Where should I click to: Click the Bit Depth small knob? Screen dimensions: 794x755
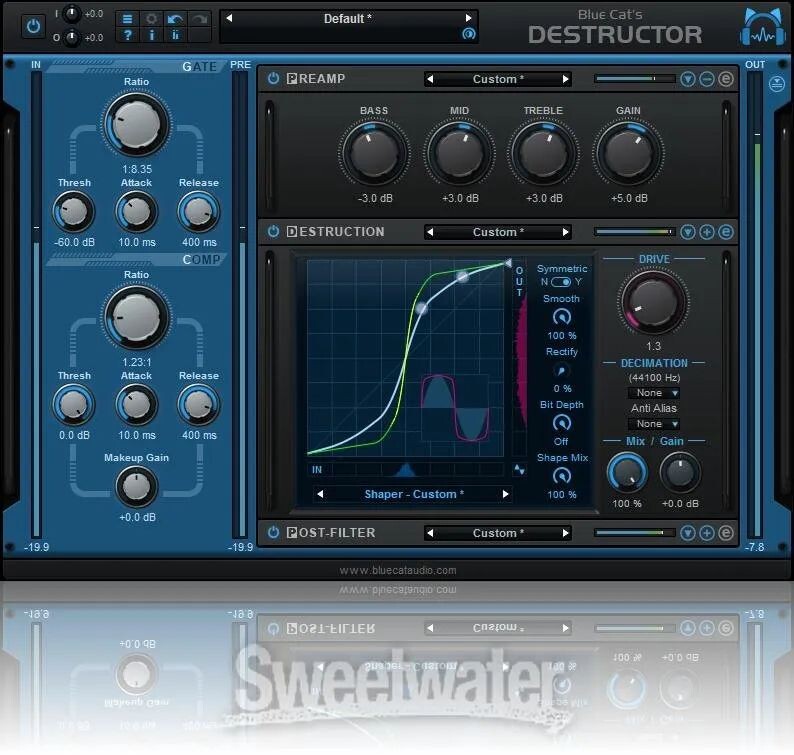561,422
